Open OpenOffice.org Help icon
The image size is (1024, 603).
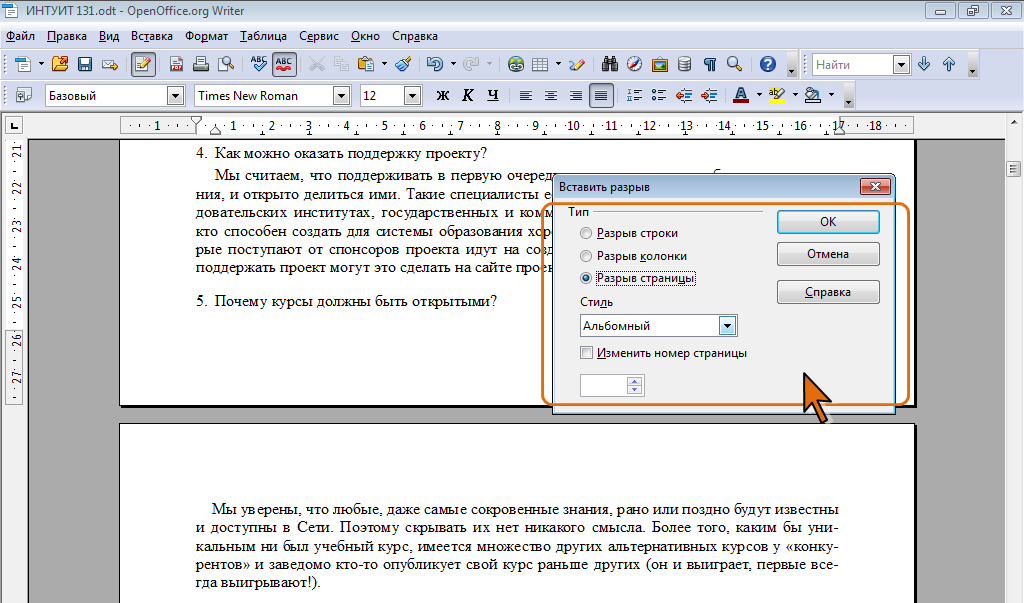point(768,64)
